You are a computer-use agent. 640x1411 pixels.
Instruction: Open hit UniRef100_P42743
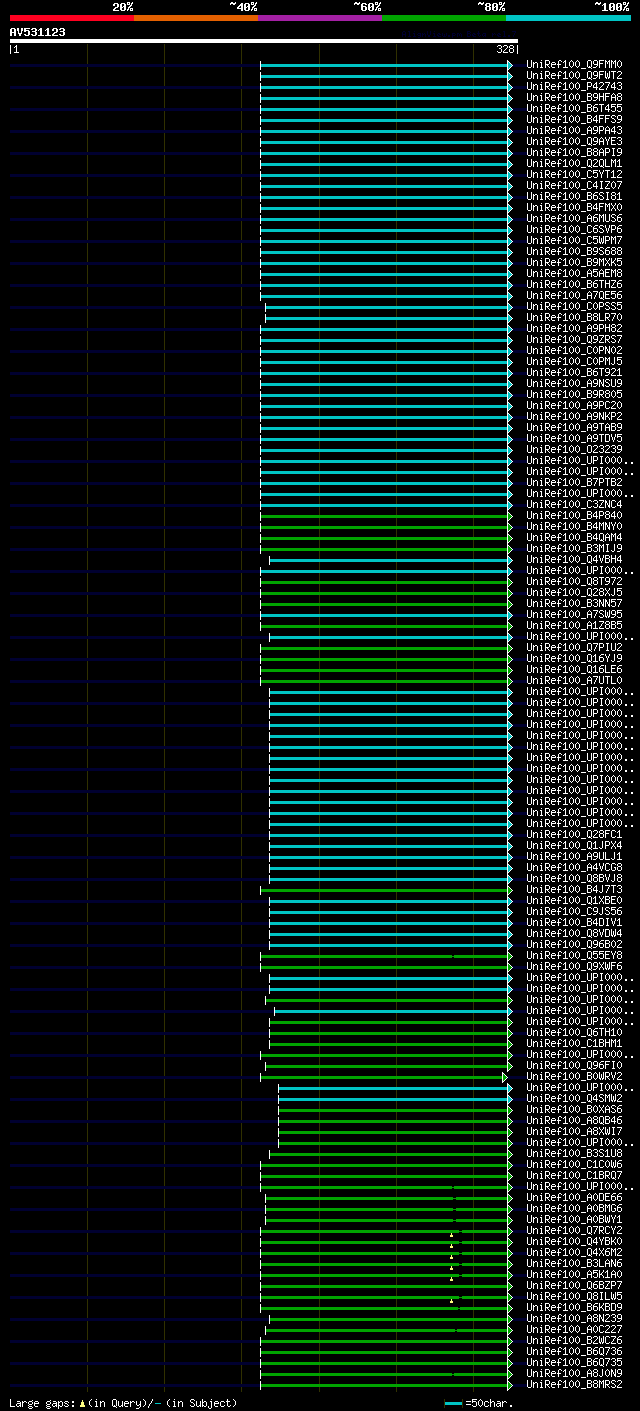pyautogui.click(x=574, y=87)
